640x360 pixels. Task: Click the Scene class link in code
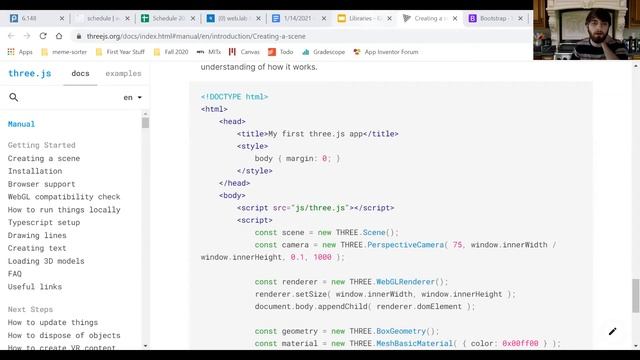pyautogui.click(x=374, y=233)
